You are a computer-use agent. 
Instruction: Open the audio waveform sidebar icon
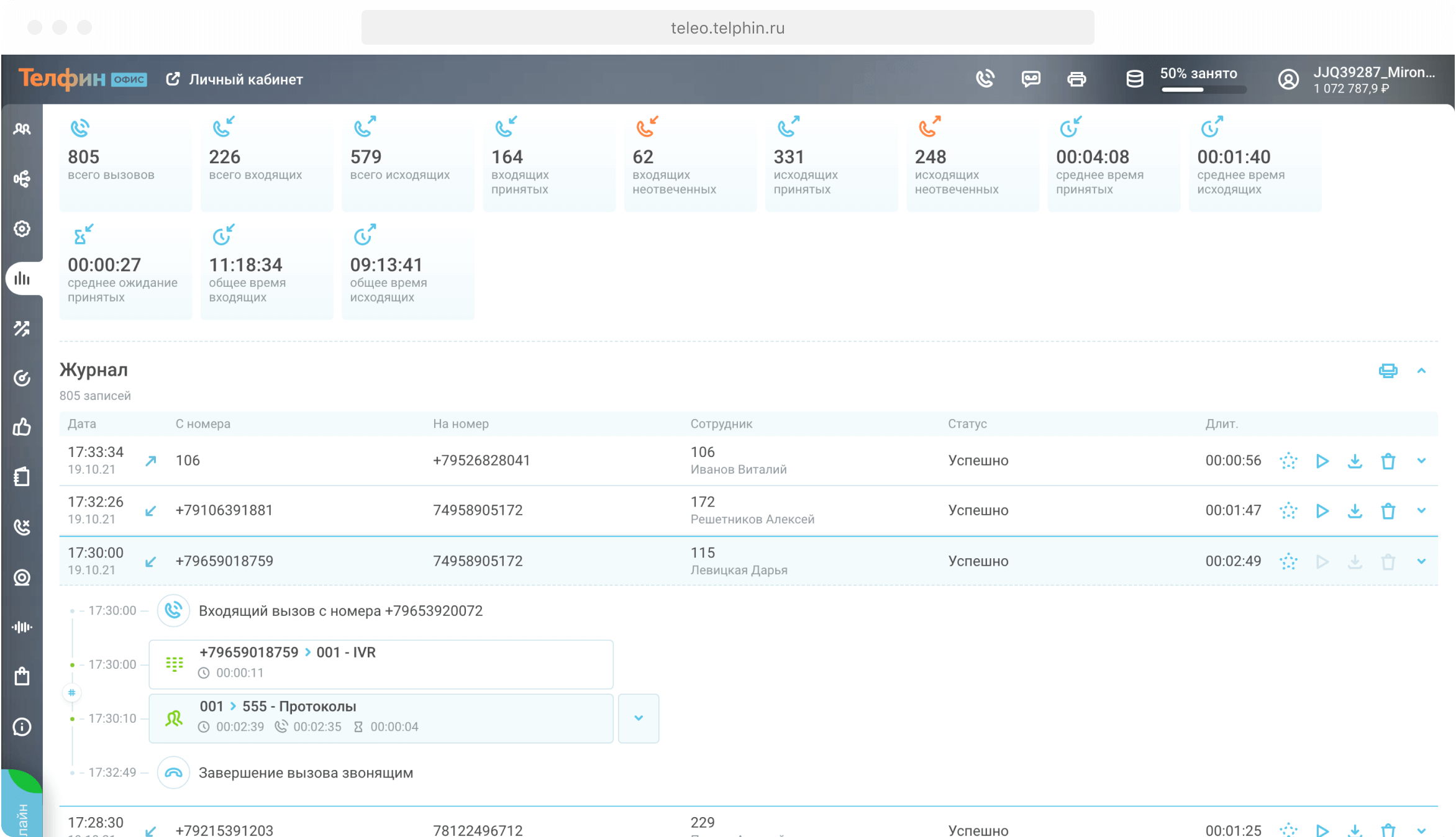click(x=22, y=627)
